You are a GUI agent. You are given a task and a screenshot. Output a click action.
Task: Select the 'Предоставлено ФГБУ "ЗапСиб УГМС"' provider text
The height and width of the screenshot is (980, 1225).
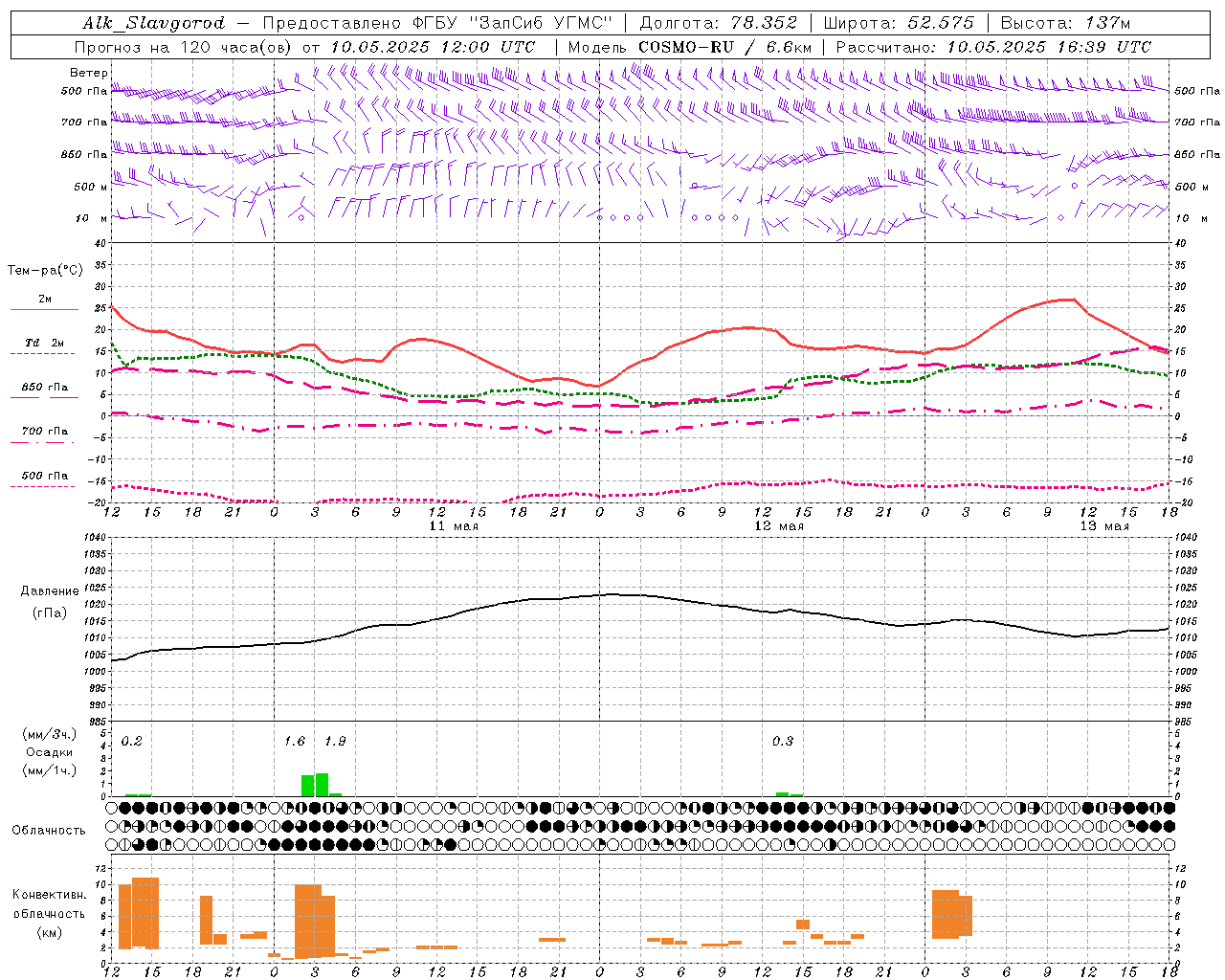436,23
